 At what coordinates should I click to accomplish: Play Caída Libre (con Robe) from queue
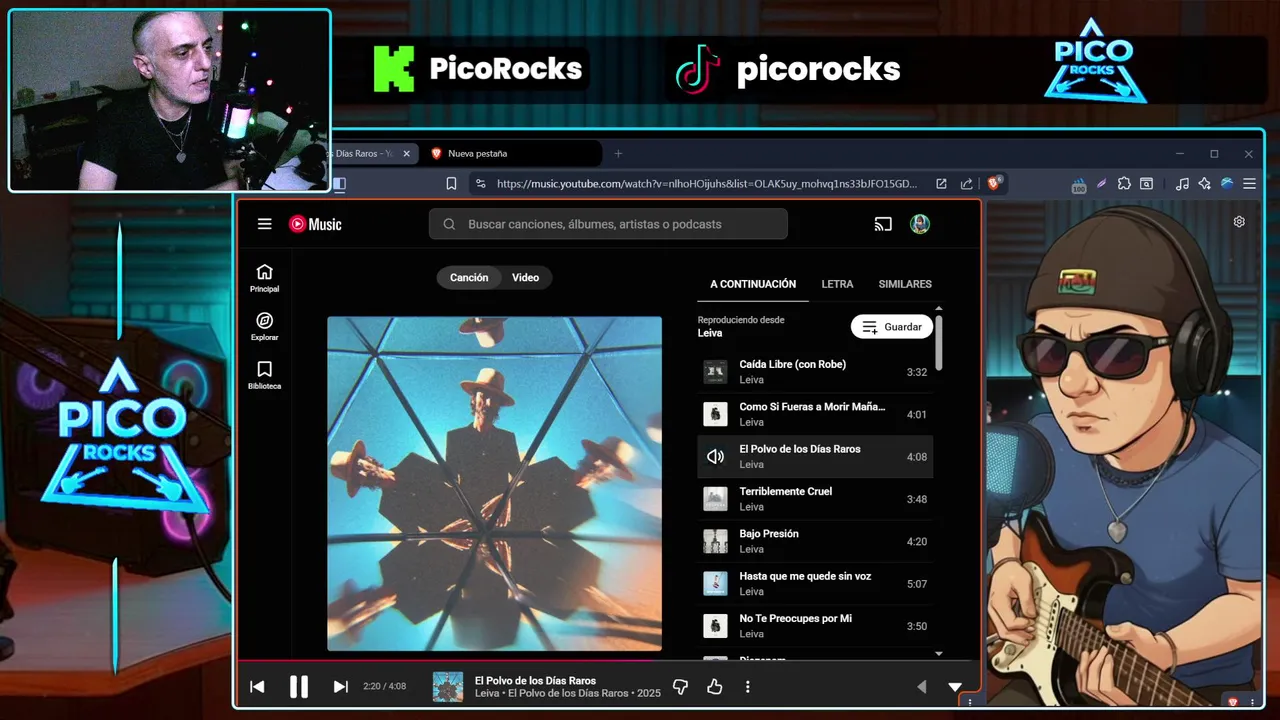point(815,372)
